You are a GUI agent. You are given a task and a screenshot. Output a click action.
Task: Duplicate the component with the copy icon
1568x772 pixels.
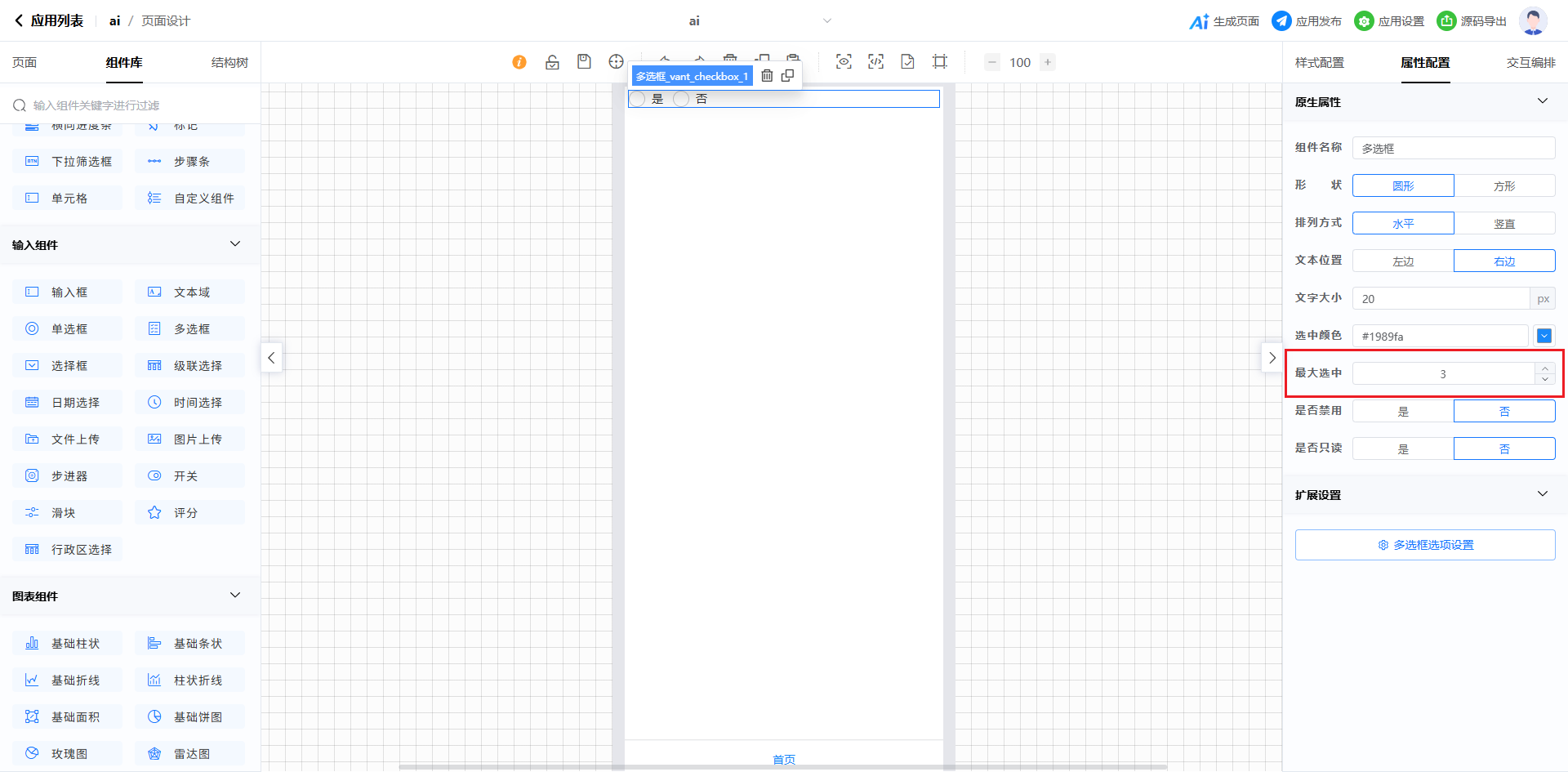pos(787,76)
